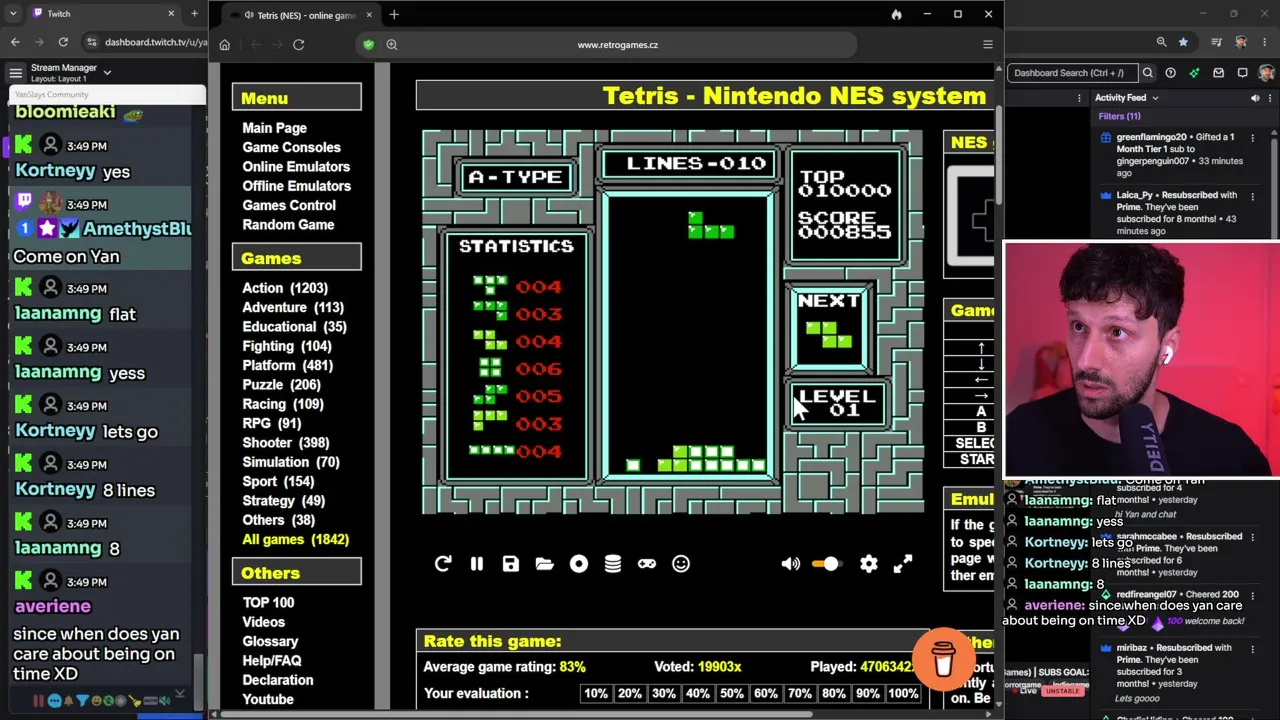Open Games Control link
Screen dimensions: 1280x720
click(289, 205)
